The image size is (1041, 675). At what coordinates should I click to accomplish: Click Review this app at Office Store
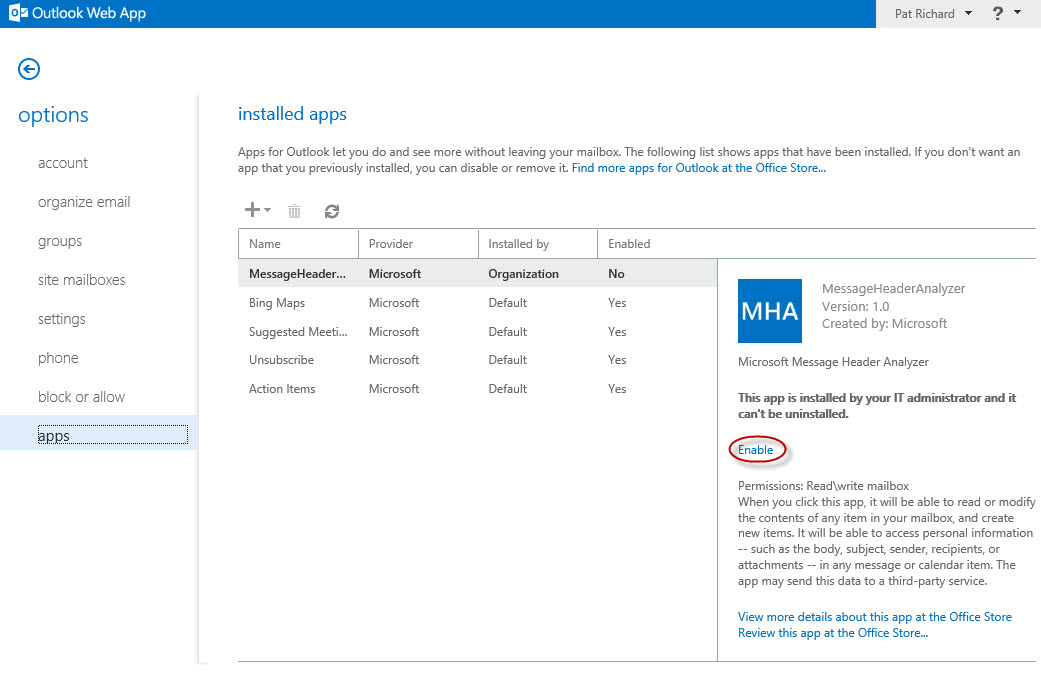pos(833,633)
